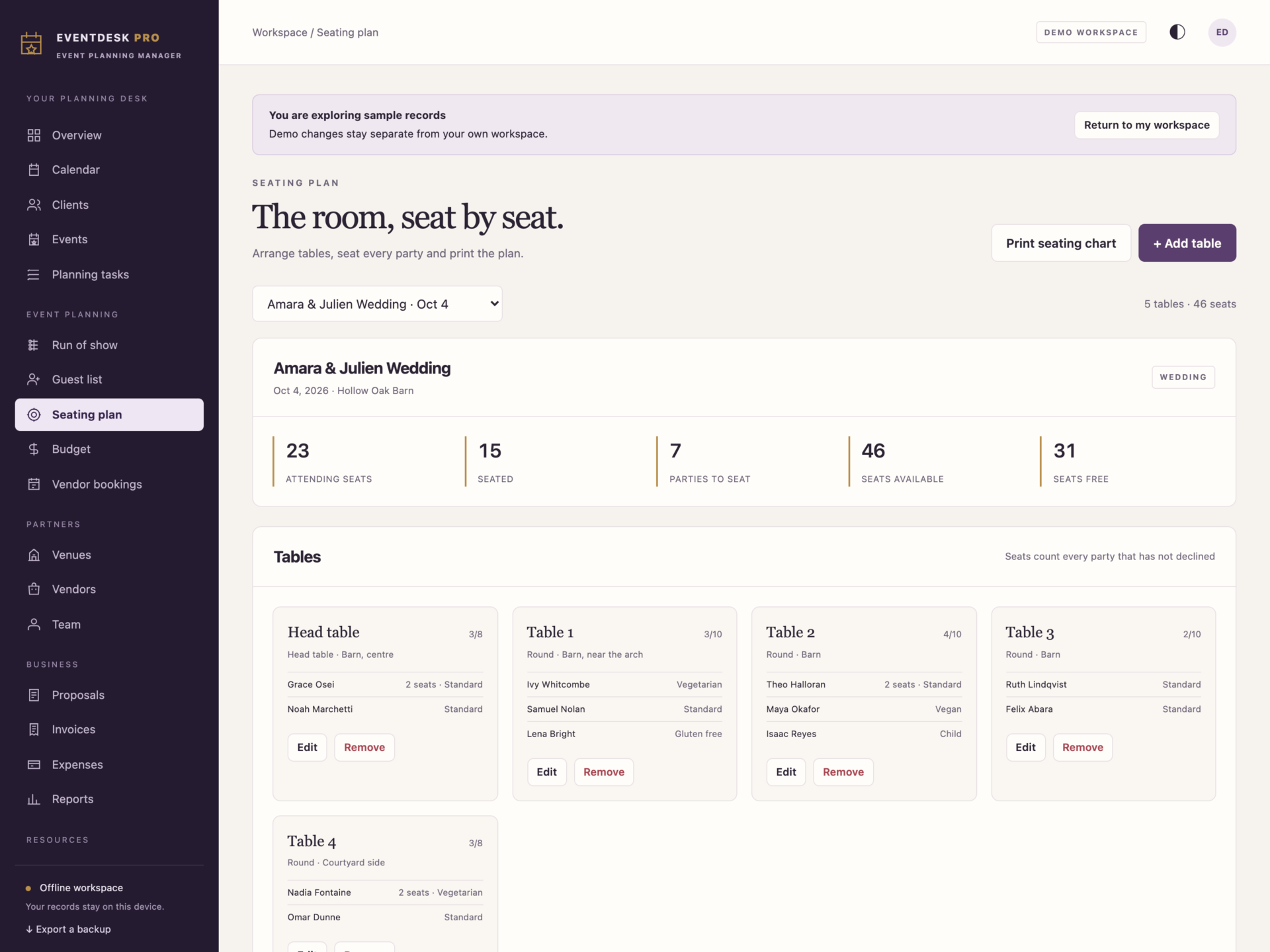The width and height of the screenshot is (1270, 952).
Task: Click the Reports bar chart icon
Action: click(34, 799)
